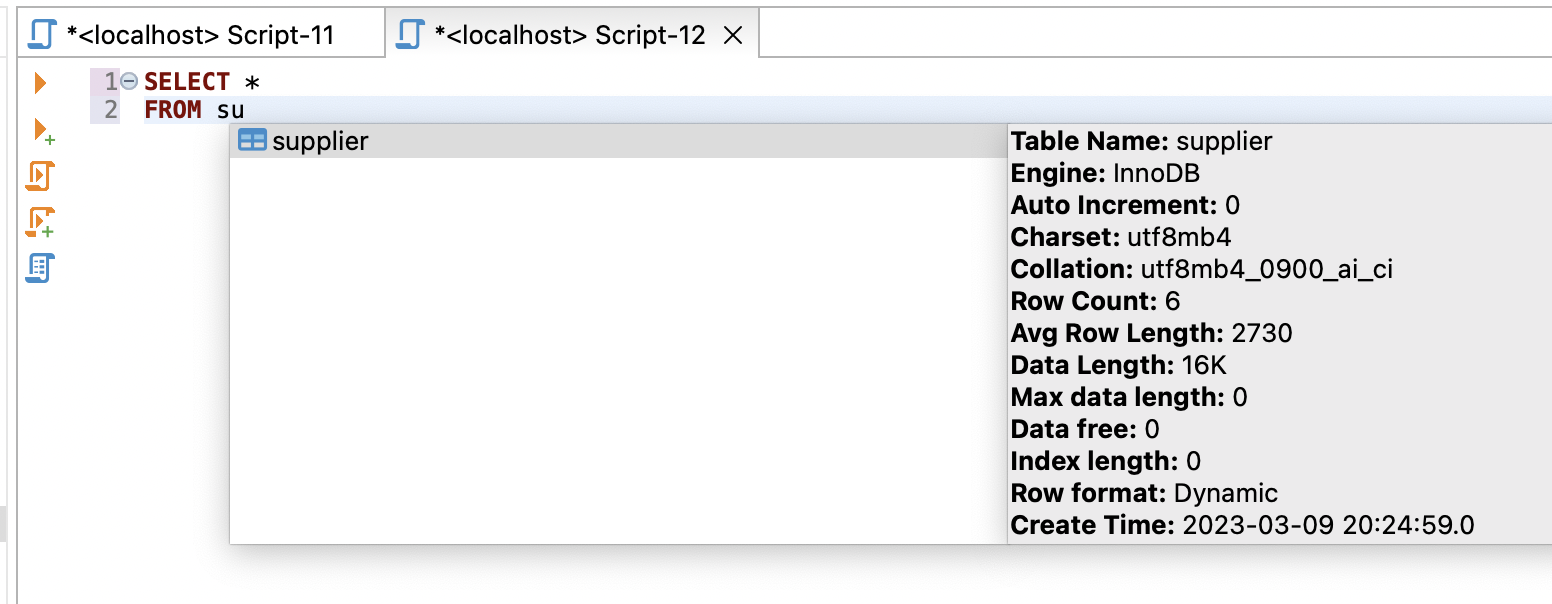Open the Explain execution plan icon
This screenshot has height=604, width=1552.
coord(40,267)
